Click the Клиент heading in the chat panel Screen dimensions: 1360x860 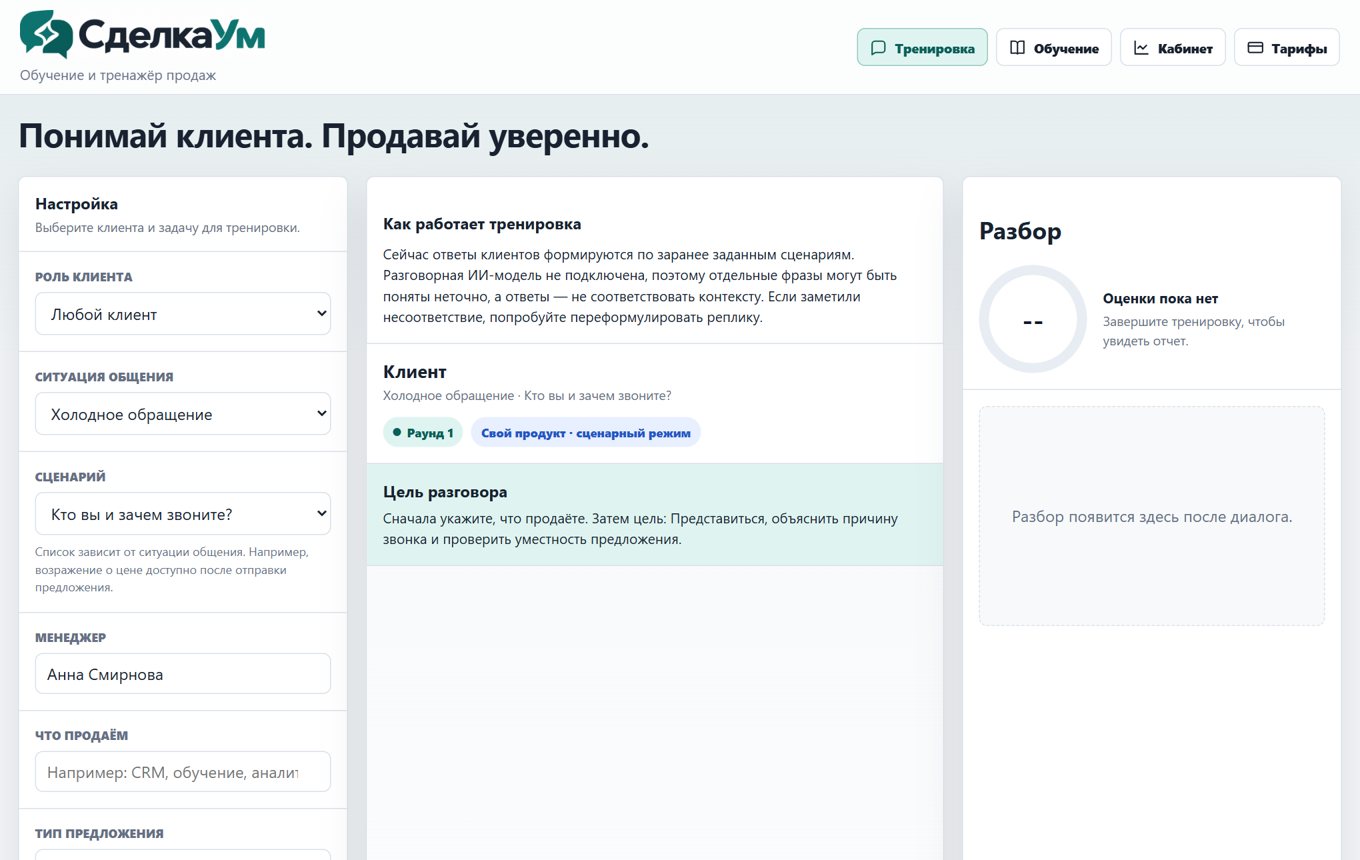point(415,372)
